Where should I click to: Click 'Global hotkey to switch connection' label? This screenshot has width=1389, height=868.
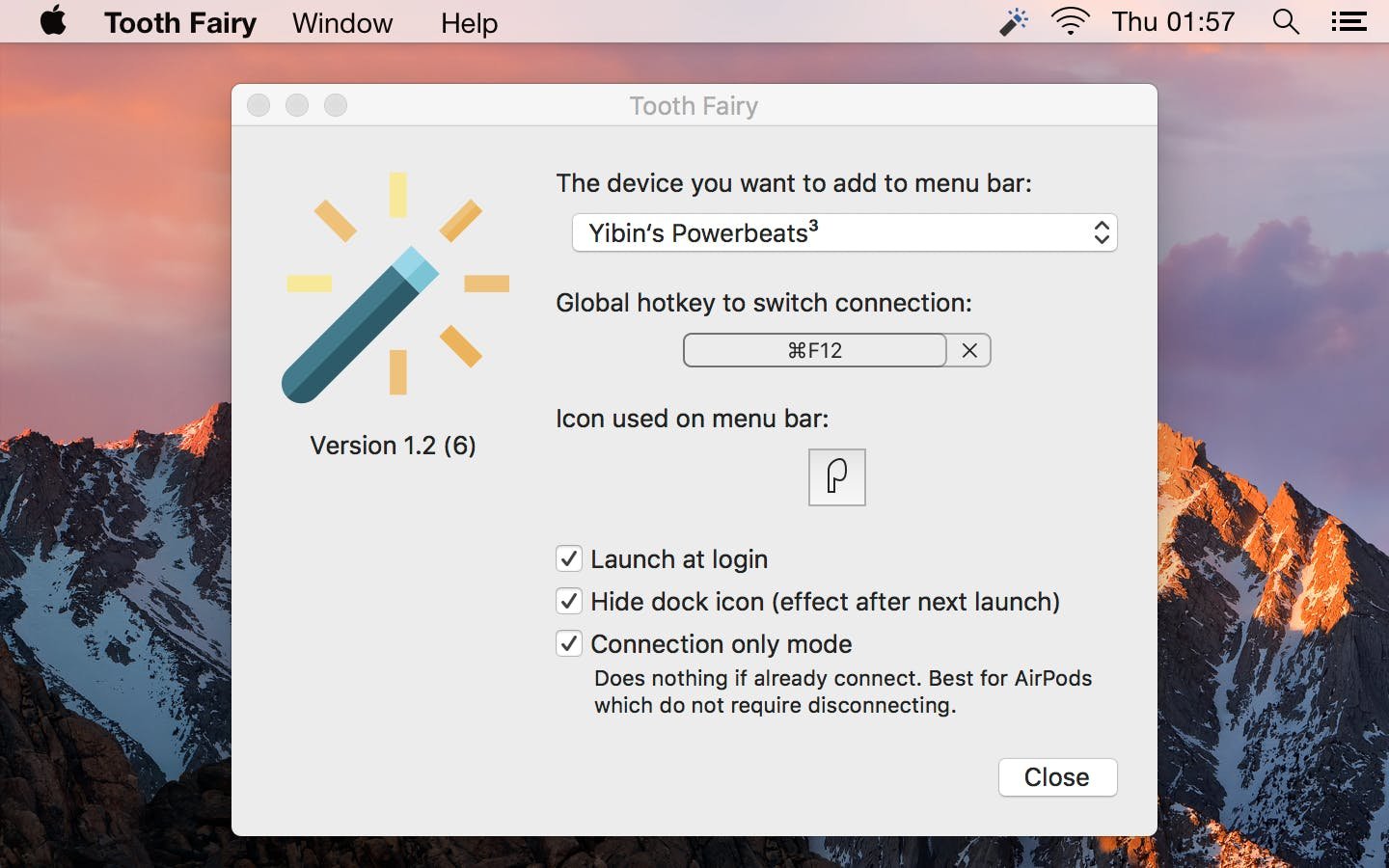(764, 303)
